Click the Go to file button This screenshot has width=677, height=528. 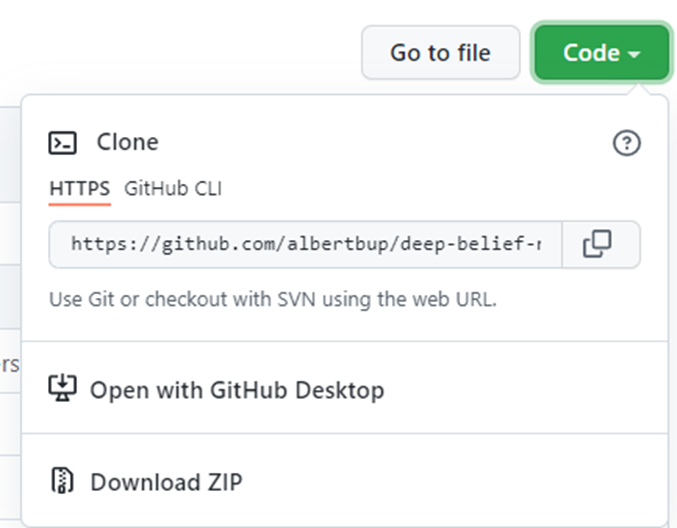tap(440, 52)
